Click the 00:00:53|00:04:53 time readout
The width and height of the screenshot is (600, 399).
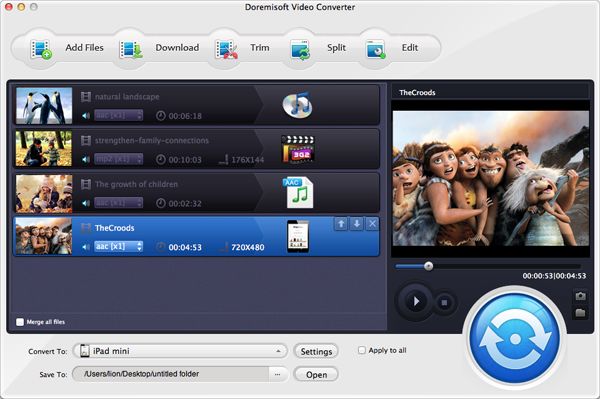coord(554,276)
